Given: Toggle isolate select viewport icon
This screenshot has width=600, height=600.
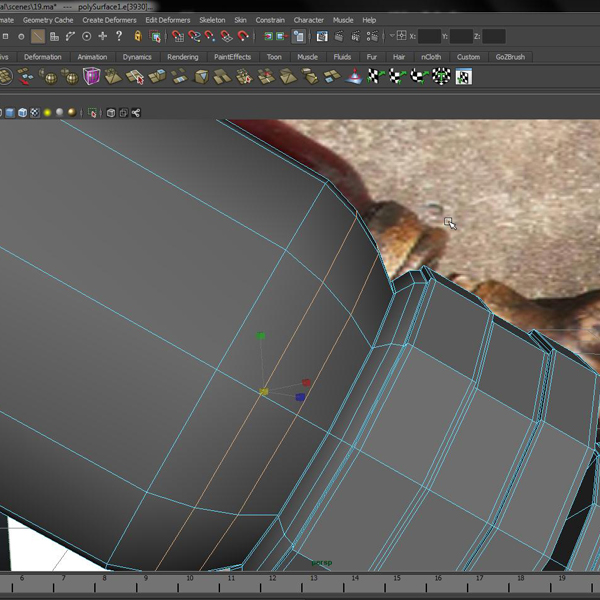Looking at the screenshot, I should click(x=92, y=112).
